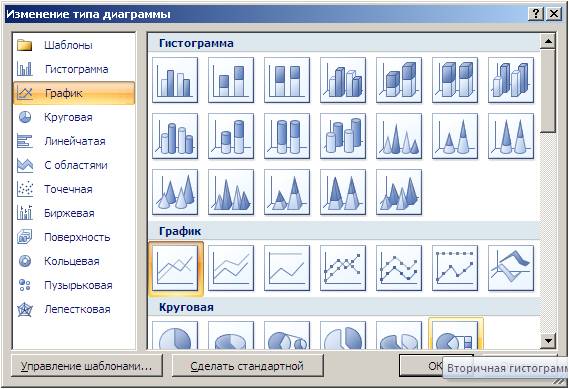This screenshot has width=569, height=389.
Task: Open Пузырьковая chart category
Action: point(74,285)
